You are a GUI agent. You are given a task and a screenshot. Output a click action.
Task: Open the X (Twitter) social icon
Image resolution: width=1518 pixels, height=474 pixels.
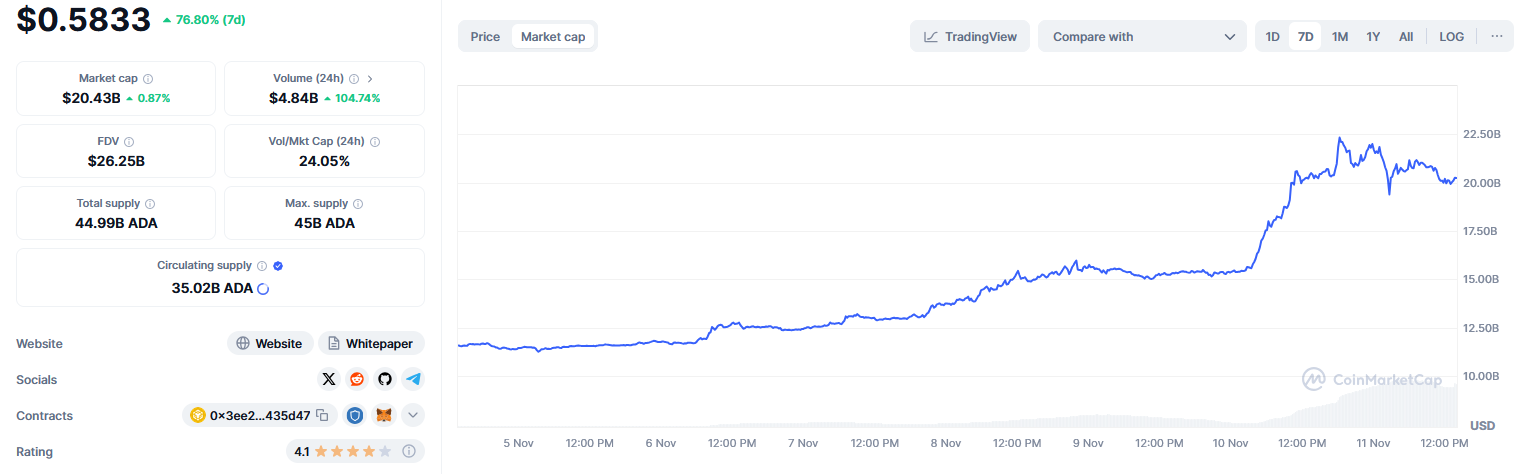tap(329, 379)
